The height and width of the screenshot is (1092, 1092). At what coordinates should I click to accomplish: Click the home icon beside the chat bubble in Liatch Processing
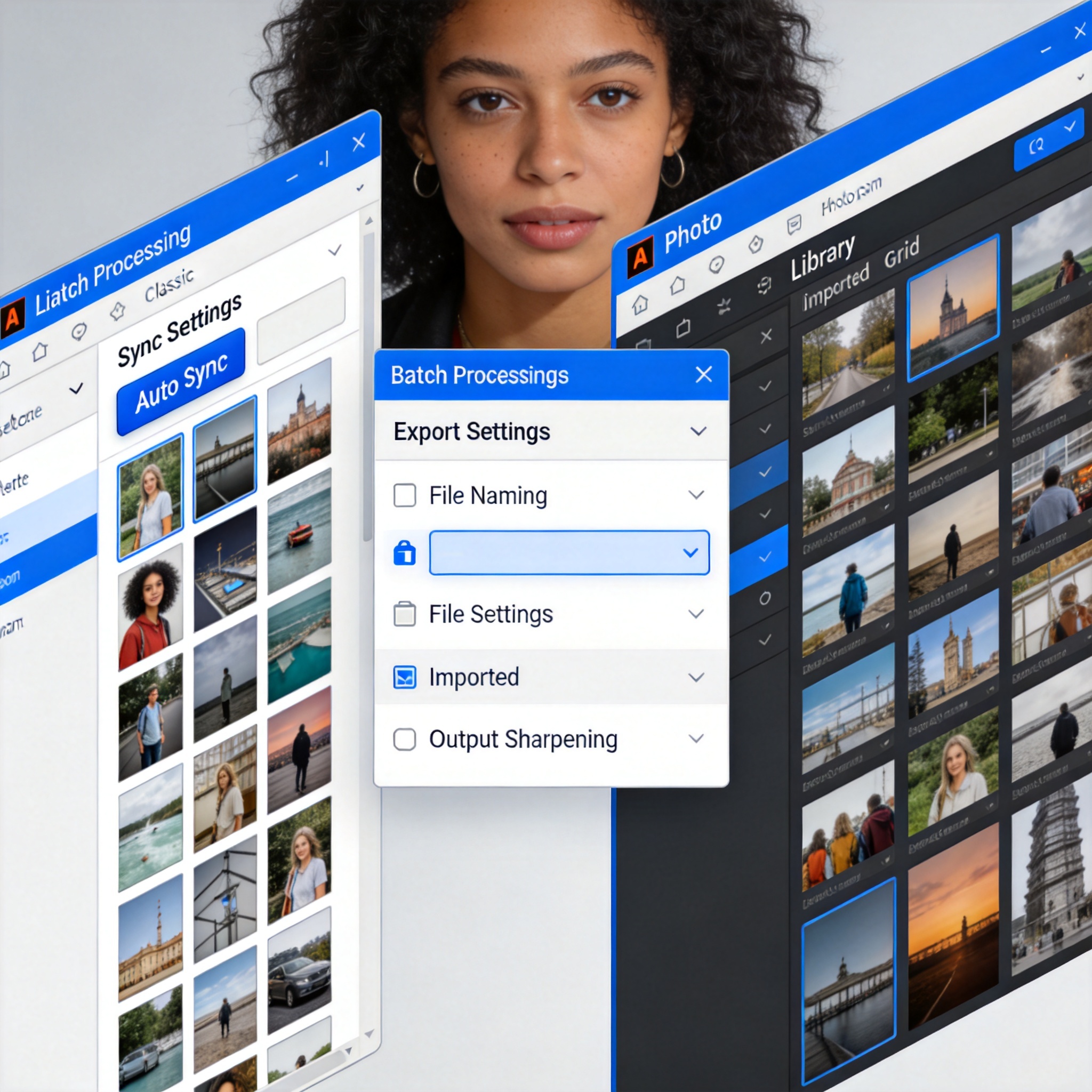tap(39, 351)
